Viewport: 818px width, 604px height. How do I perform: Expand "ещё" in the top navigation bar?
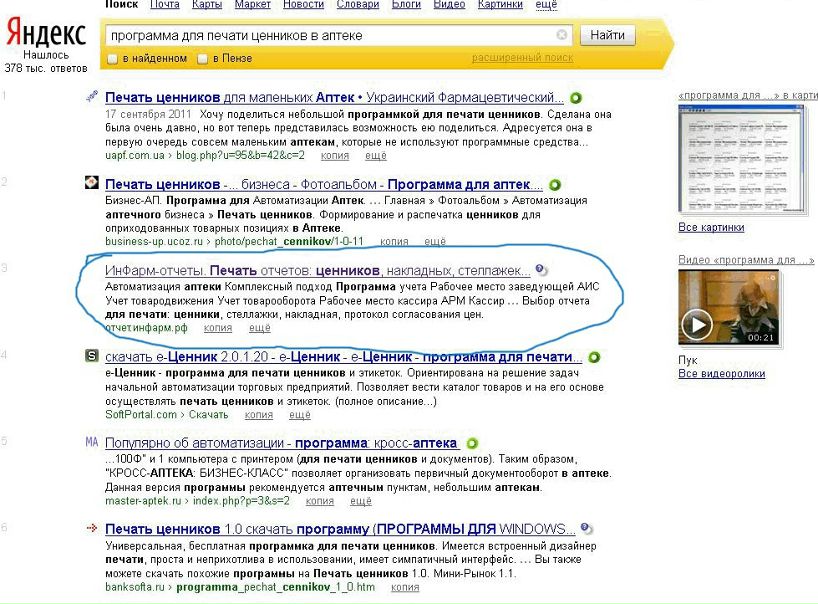click(546, 5)
